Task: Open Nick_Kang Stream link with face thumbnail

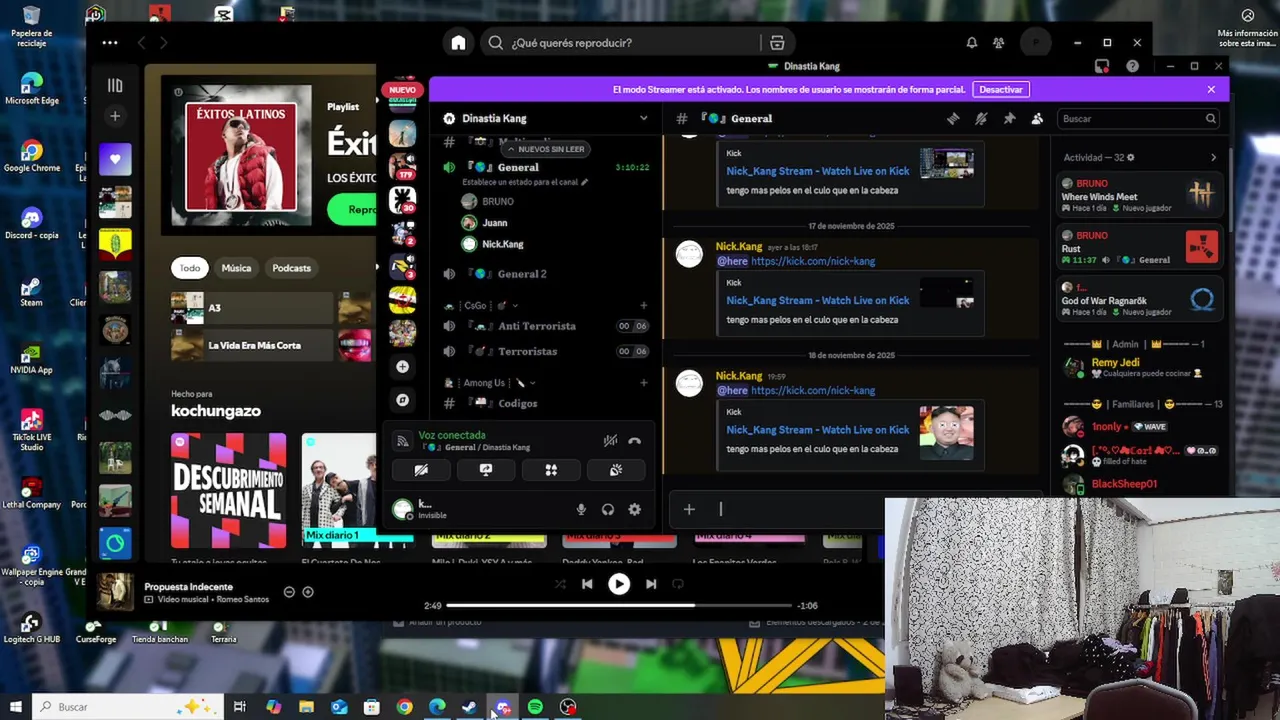Action: pyautogui.click(x=818, y=430)
